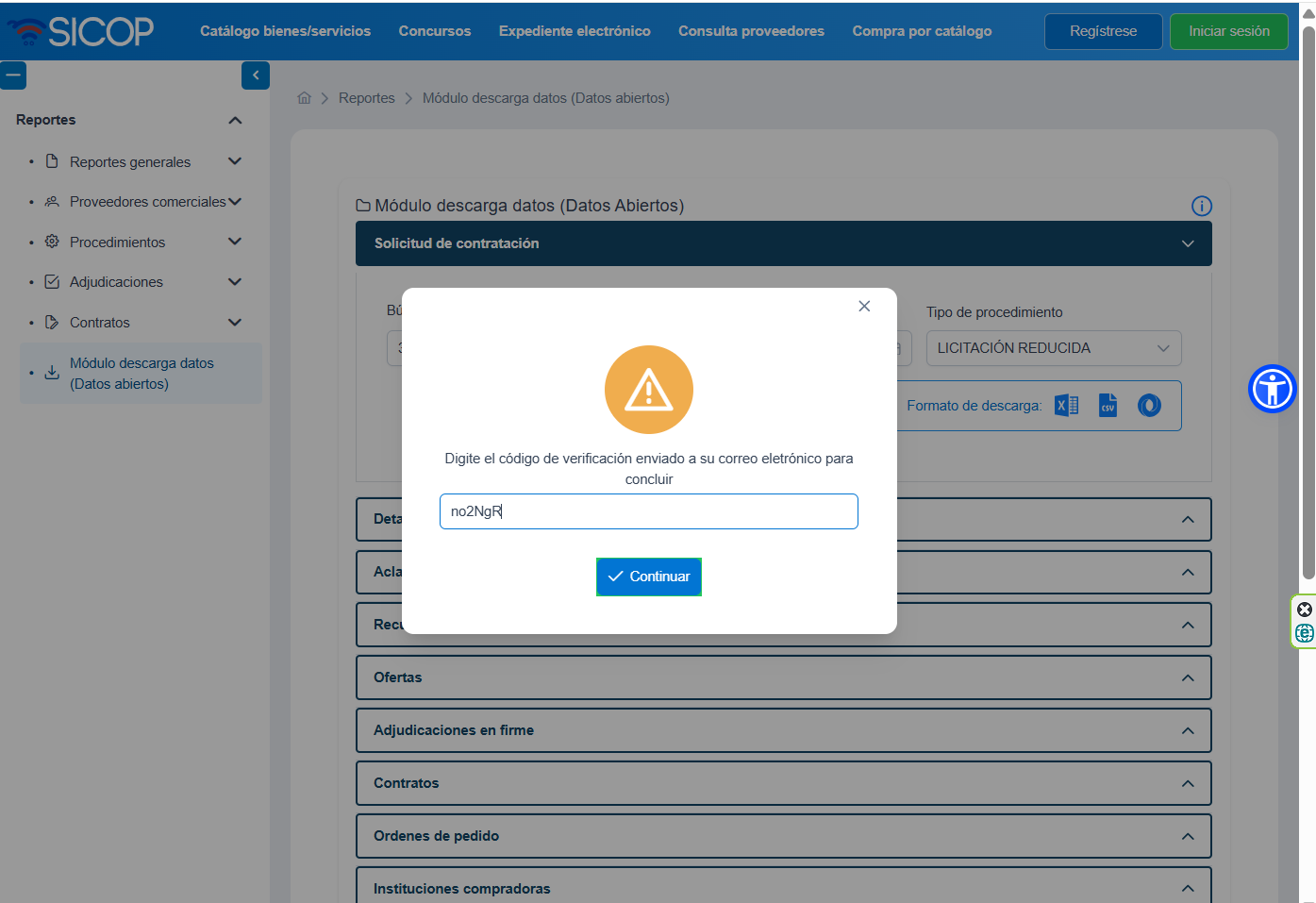Viewport: 1316px width, 903px height.
Task: Expand the Adjudicaciones submenu
Action: coord(234,281)
